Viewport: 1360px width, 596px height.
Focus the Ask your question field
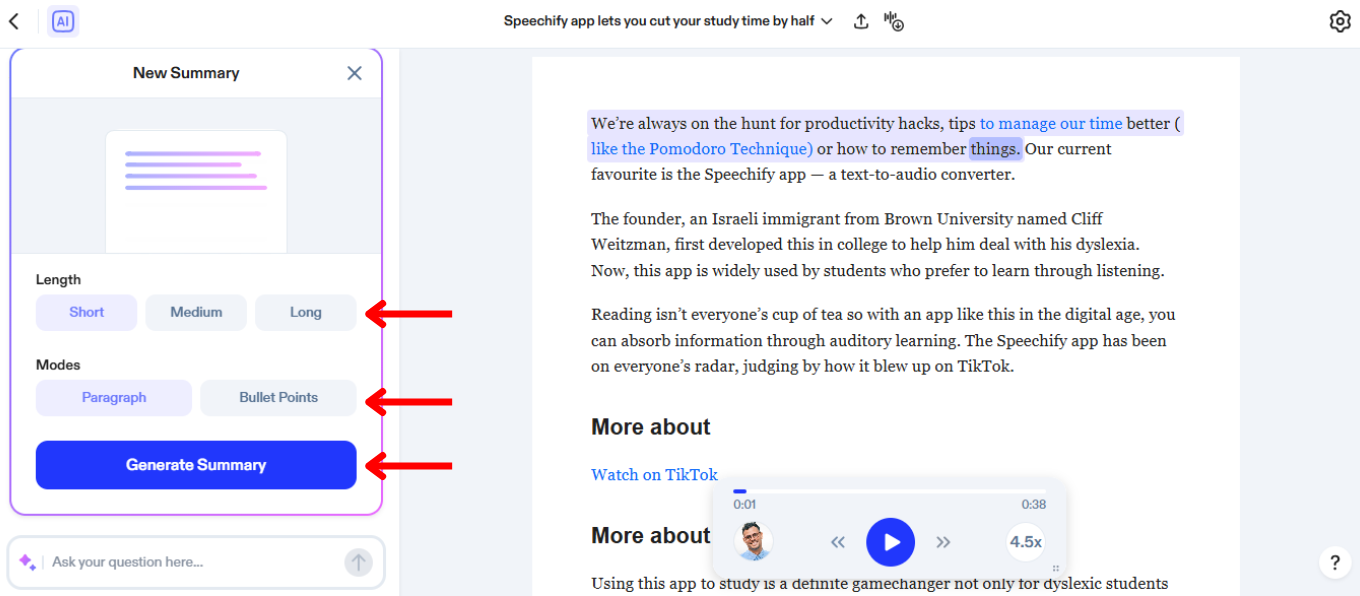pos(195,562)
